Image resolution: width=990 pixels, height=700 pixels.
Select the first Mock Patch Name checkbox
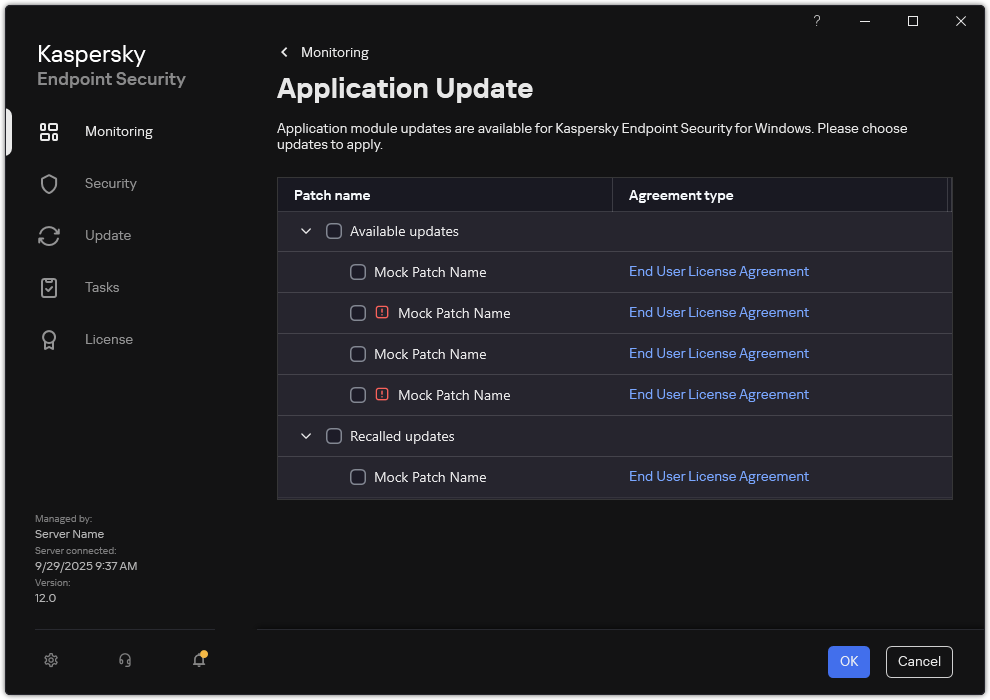[357, 272]
